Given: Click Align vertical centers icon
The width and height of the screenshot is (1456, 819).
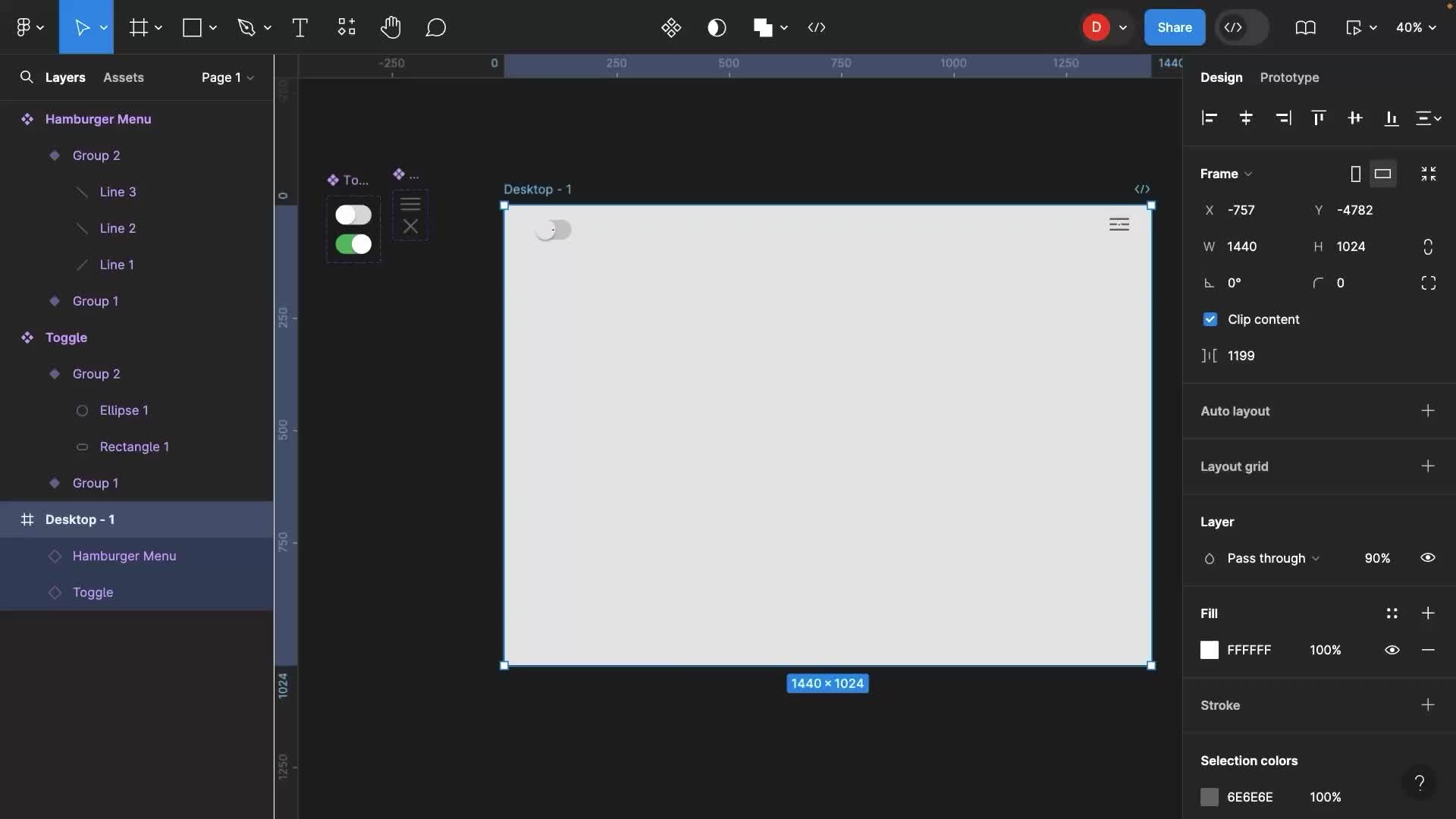Looking at the screenshot, I should (x=1355, y=118).
